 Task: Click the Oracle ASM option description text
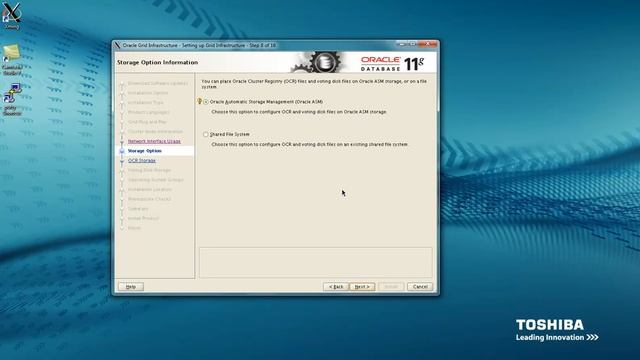[299, 112]
